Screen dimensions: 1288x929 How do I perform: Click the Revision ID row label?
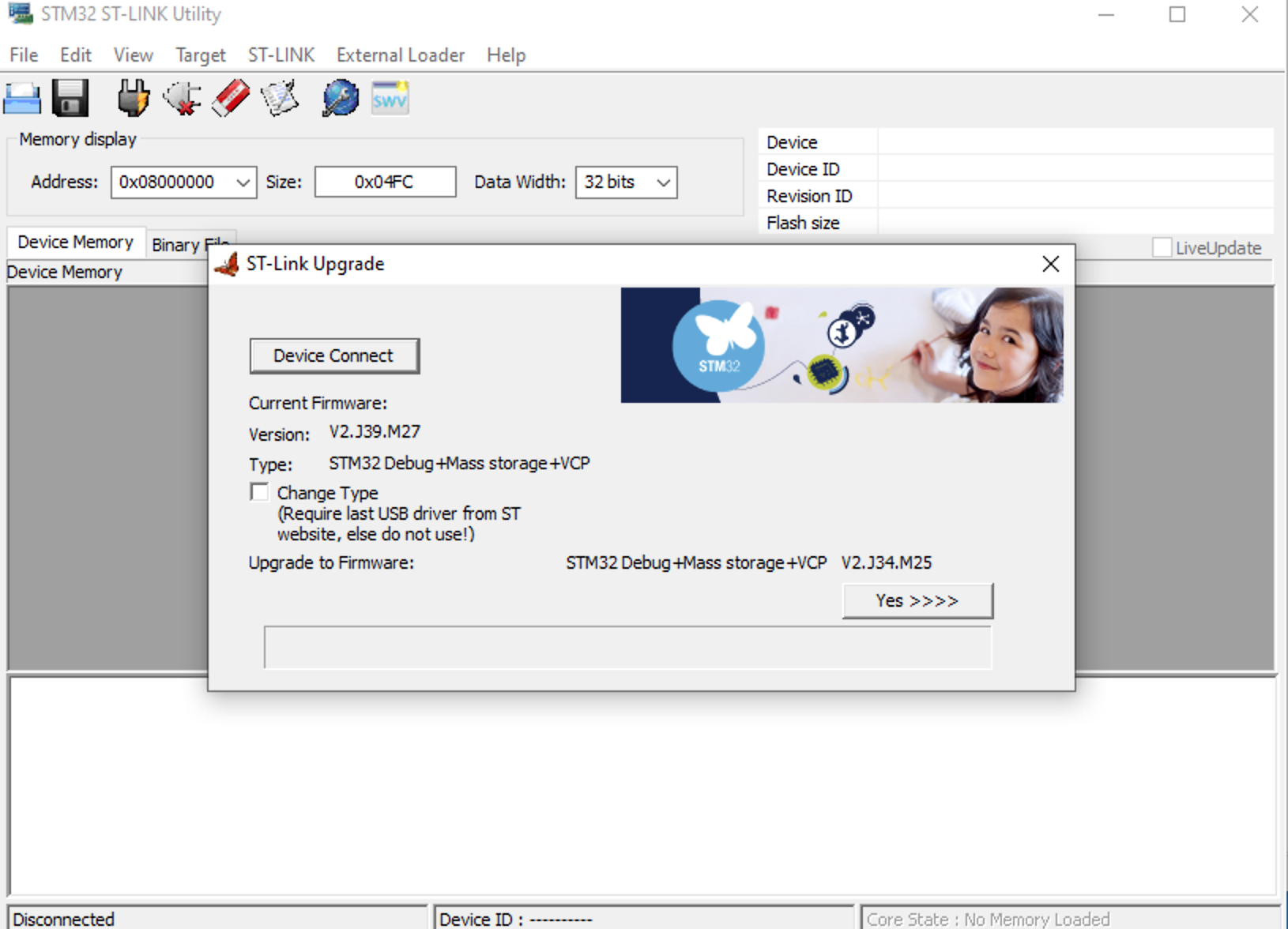pyautogui.click(x=809, y=196)
